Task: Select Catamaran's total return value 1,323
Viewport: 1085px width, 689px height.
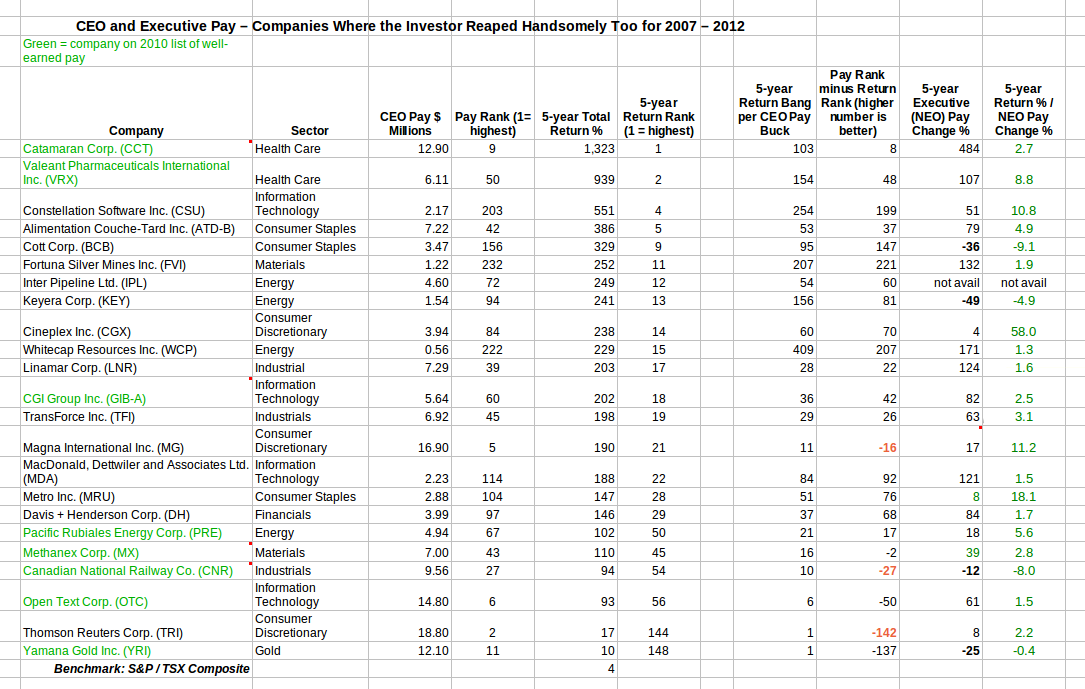Action: (599, 149)
